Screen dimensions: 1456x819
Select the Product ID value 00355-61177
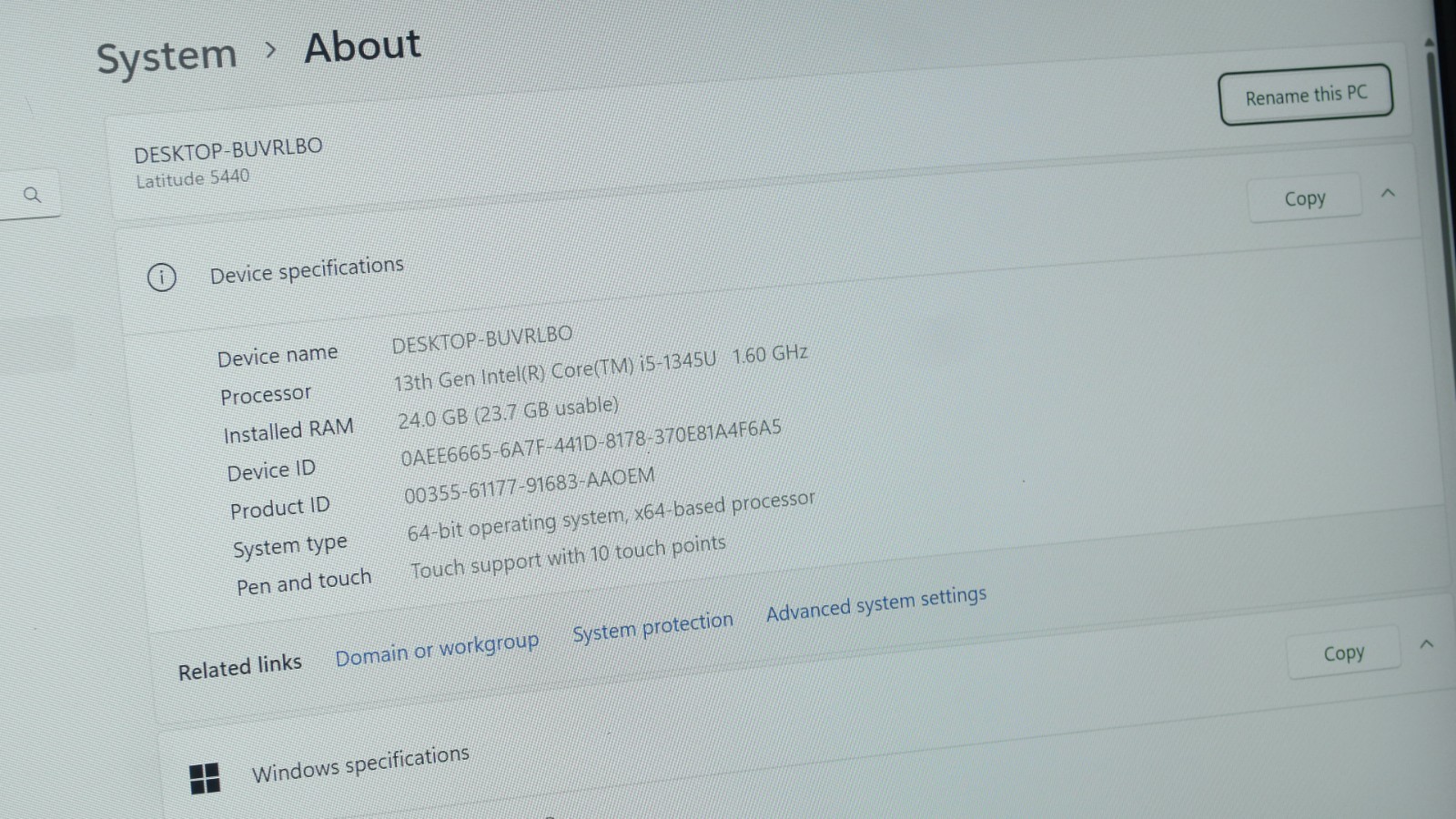[x=529, y=485]
